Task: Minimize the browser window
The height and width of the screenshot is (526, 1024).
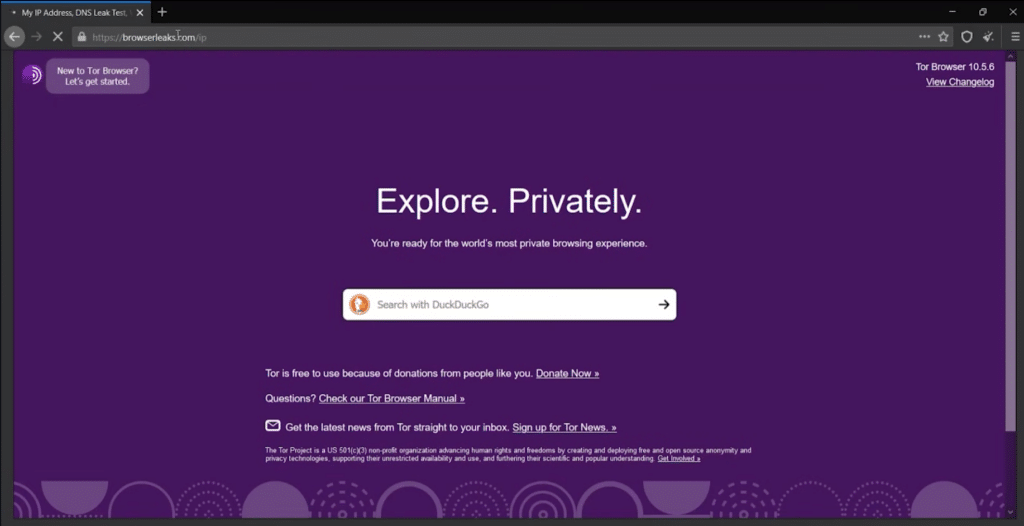Action: [954, 12]
